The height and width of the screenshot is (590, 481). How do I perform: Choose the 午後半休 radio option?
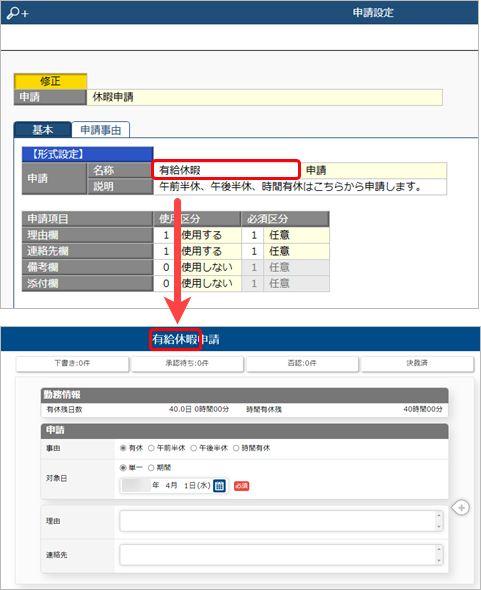(x=193, y=448)
